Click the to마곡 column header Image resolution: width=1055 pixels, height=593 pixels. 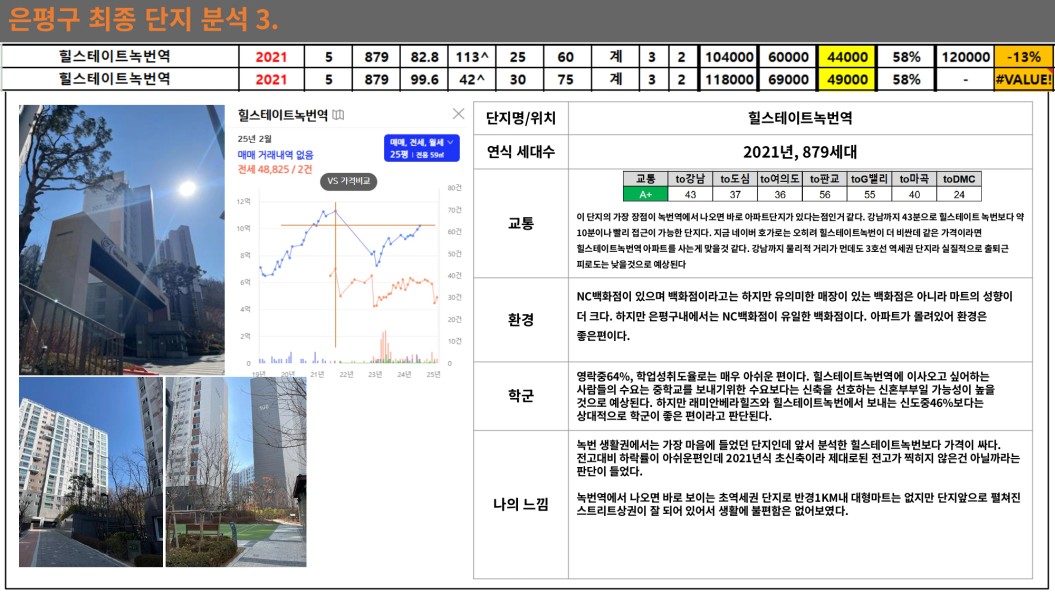[914, 179]
